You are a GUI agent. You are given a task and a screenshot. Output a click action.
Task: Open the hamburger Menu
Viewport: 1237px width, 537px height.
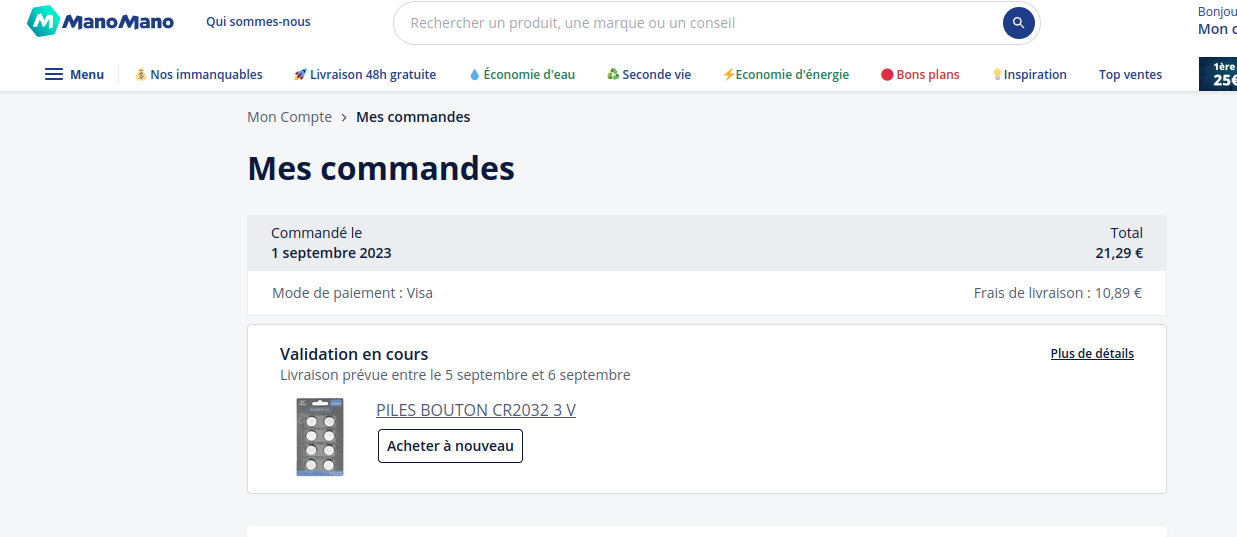point(74,74)
